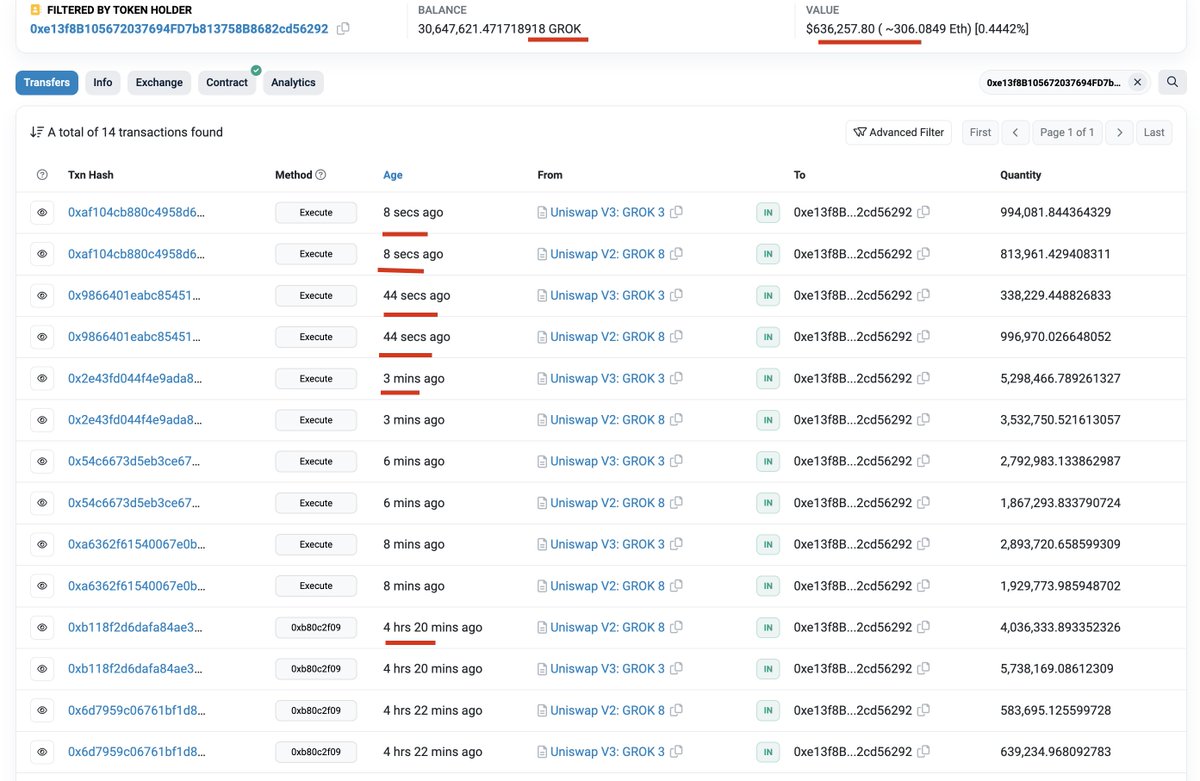
Task: Copy Uniswap V2: GROK 8 address, 6 mins row
Action: [x=677, y=503]
